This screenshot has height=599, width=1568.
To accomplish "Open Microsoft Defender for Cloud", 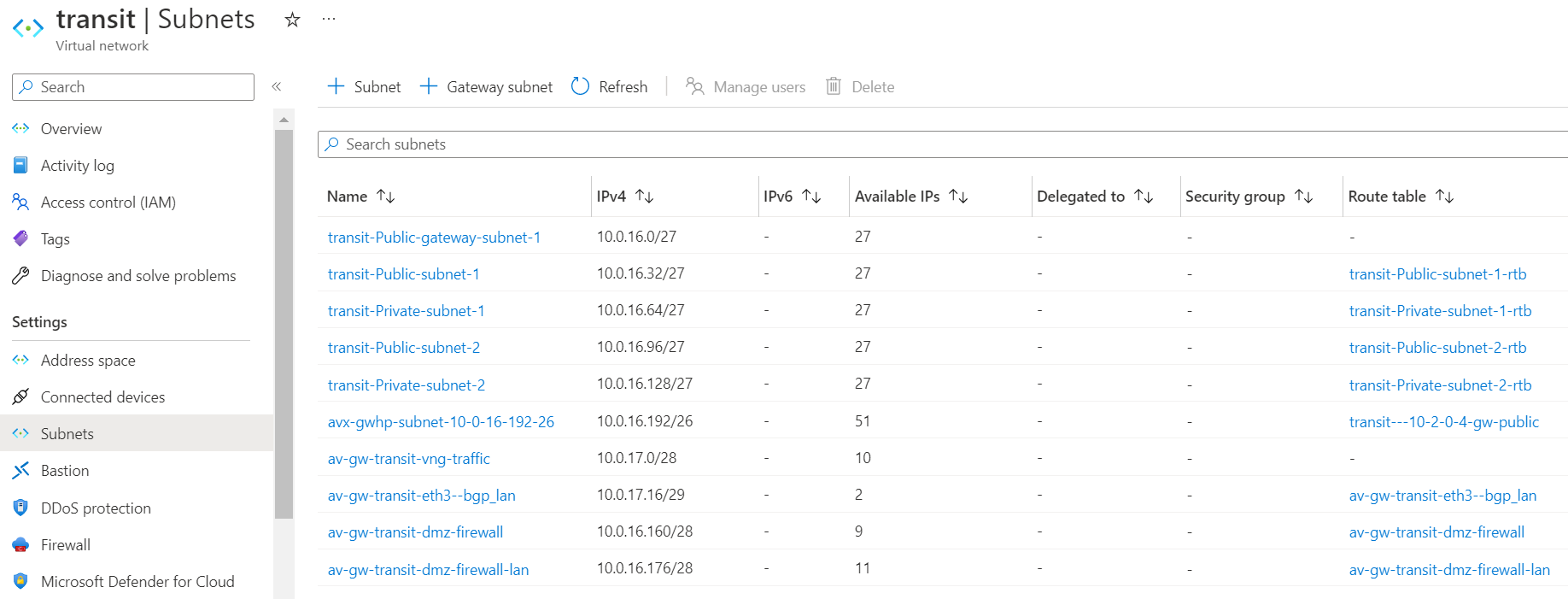I will [x=137, y=582].
